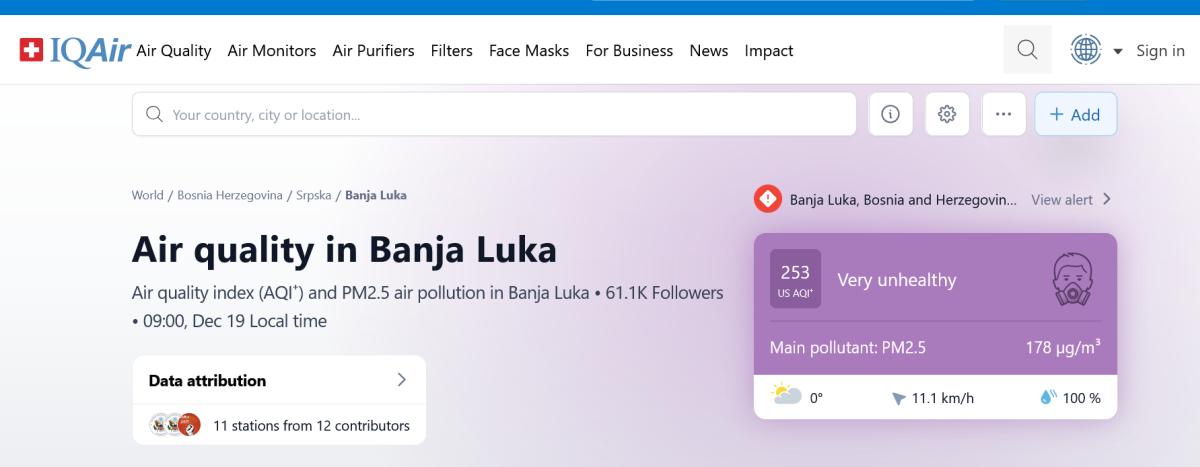Open the settings gear icon button
Image resolution: width=1200 pixels, height=467 pixels.
coord(947,114)
